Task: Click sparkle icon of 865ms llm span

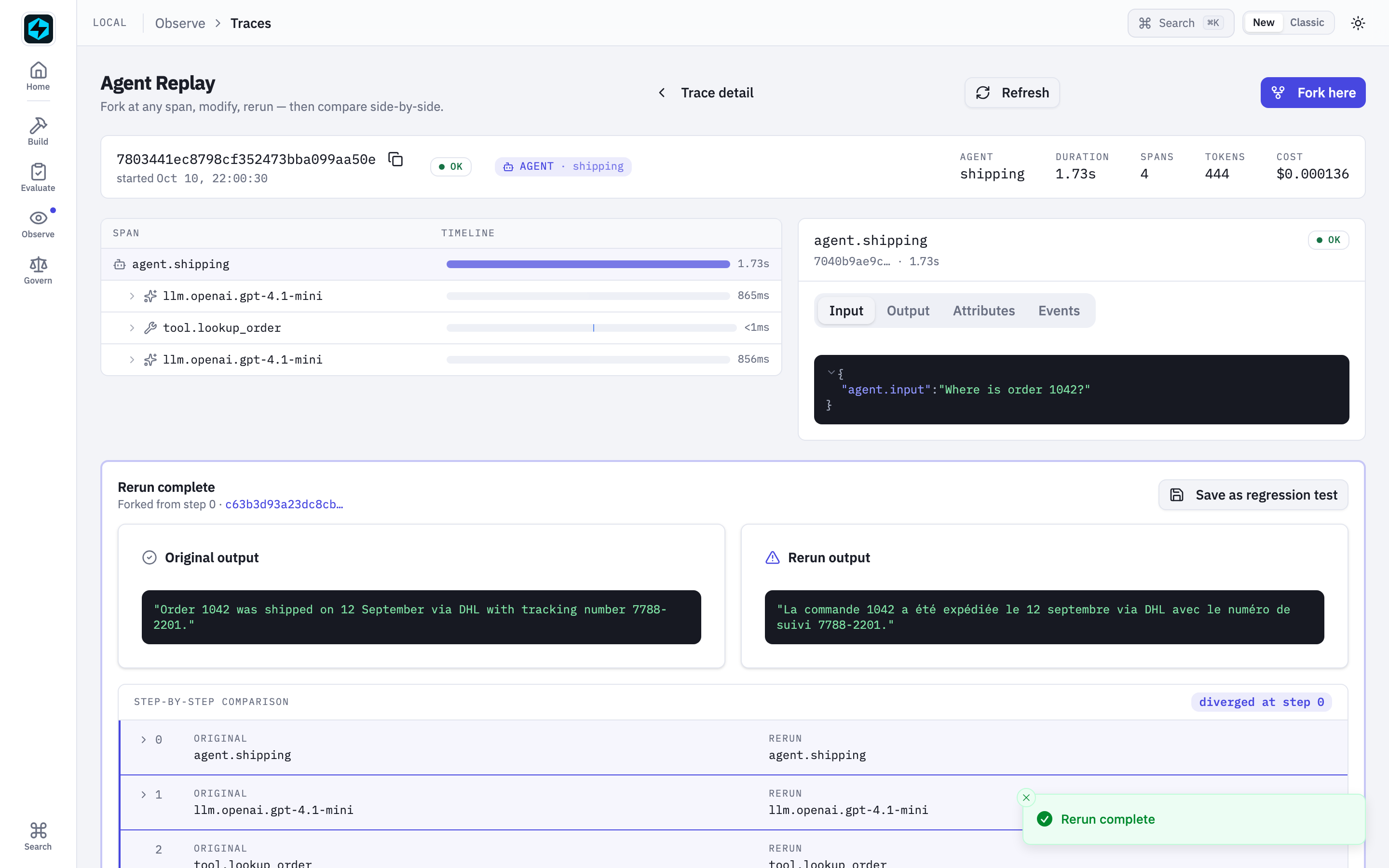Action: (x=150, y=296)
